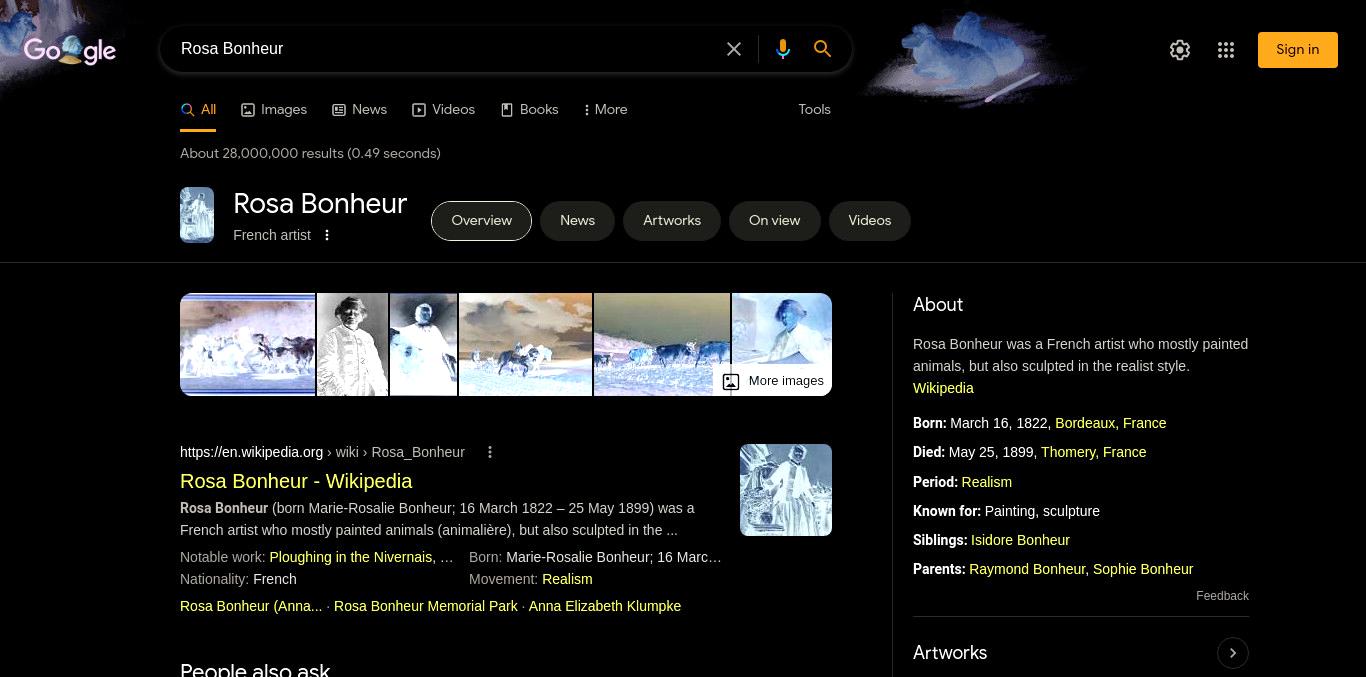This screenshot has height=677, width=1366.
Task: Open the Google apps grid icon
Action: click(1226, 50)
